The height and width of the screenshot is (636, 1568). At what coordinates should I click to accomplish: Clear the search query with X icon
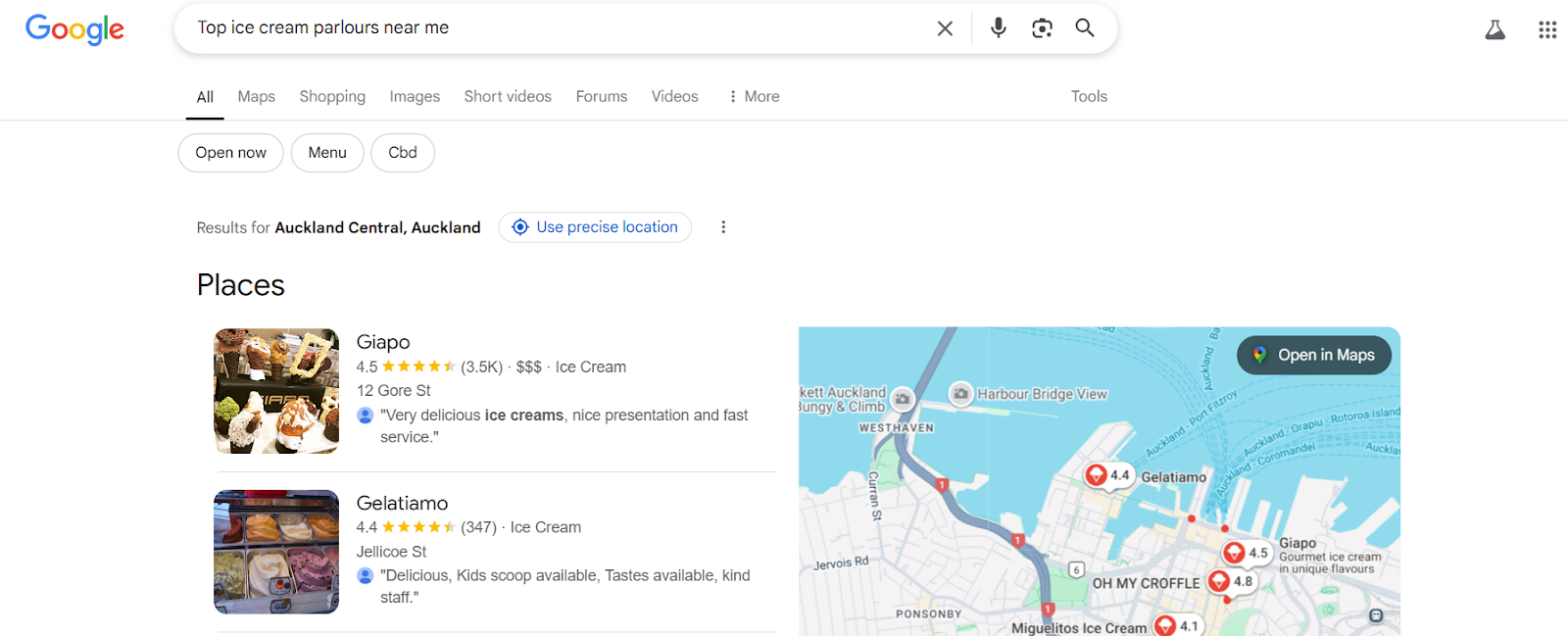point(945,28)
